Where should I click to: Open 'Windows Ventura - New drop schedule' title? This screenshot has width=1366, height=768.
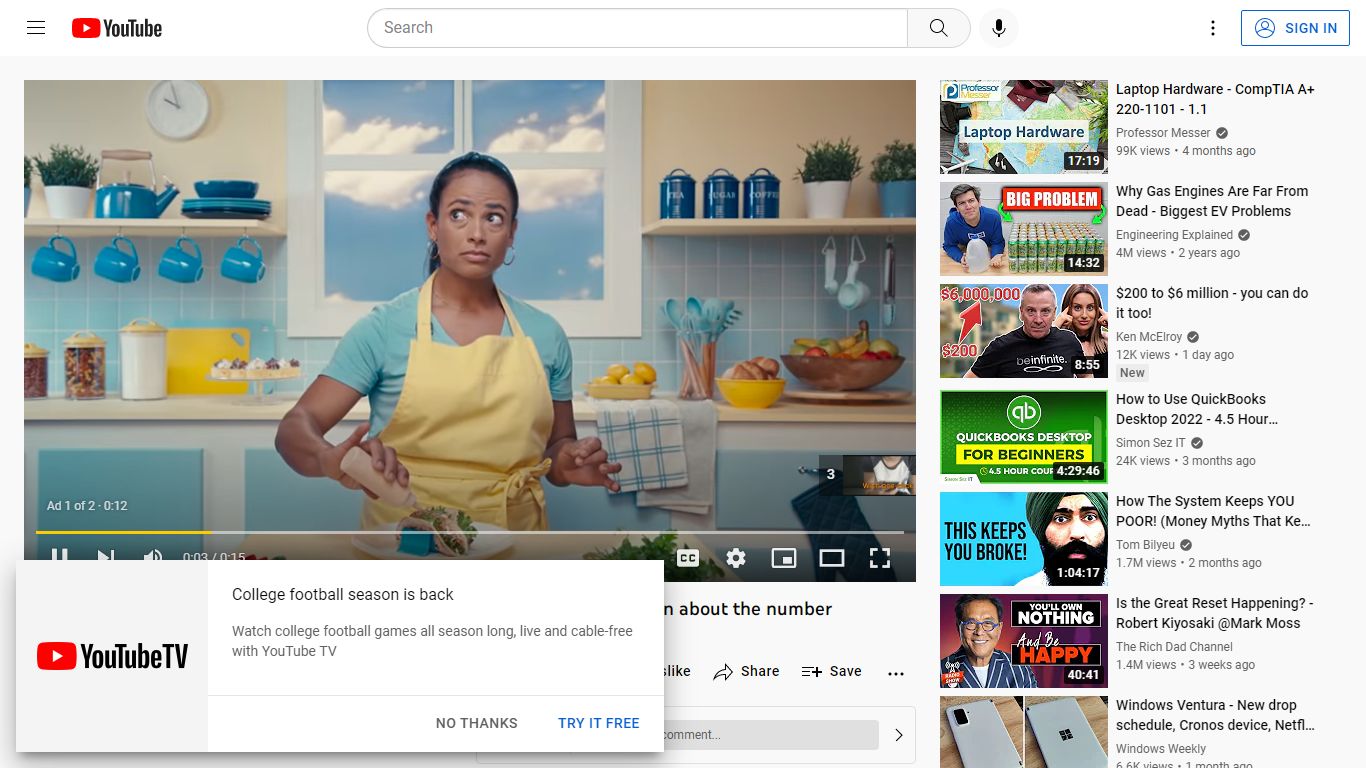(1216, 715)
